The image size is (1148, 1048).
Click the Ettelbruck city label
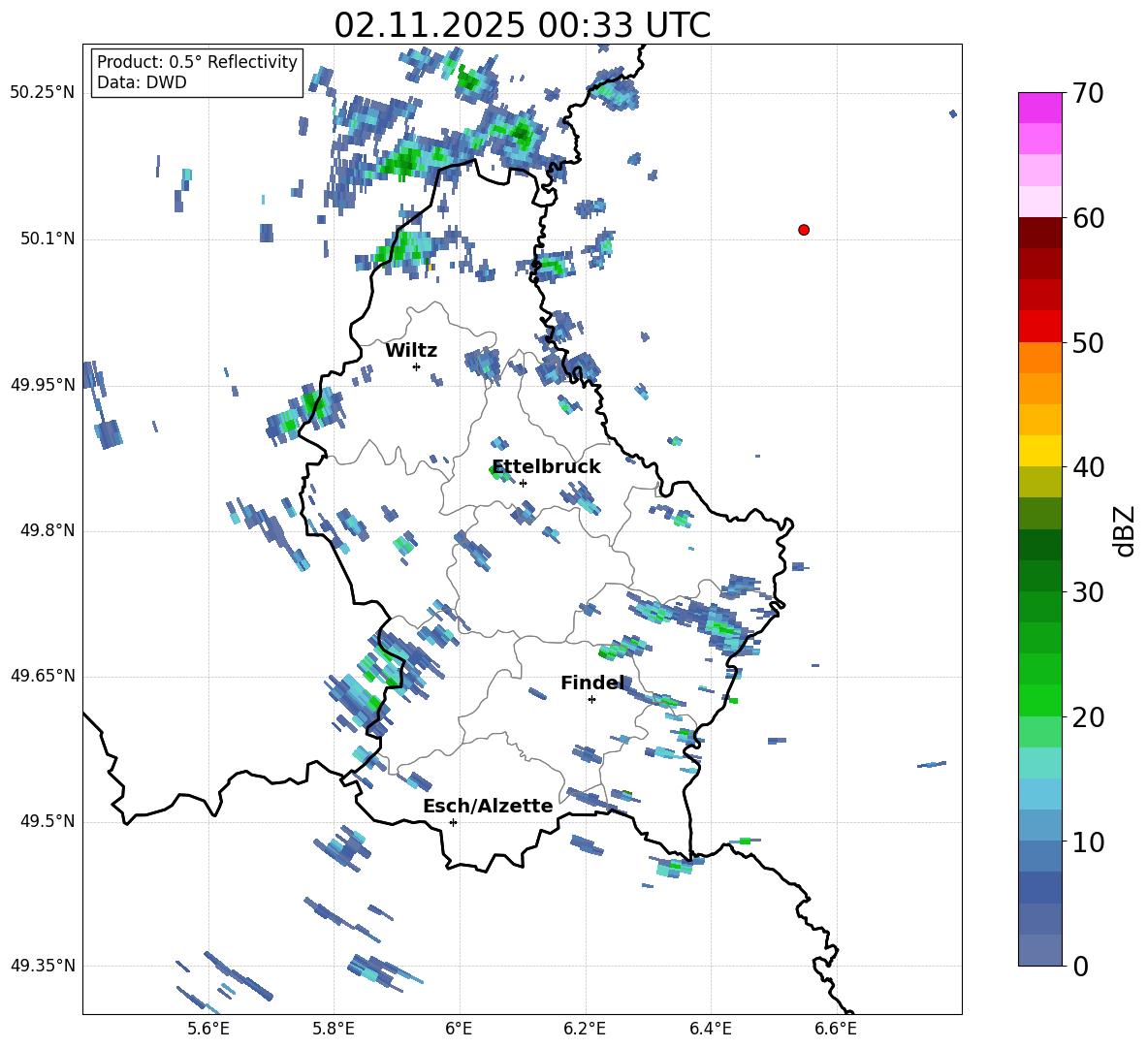pos(546,467)
